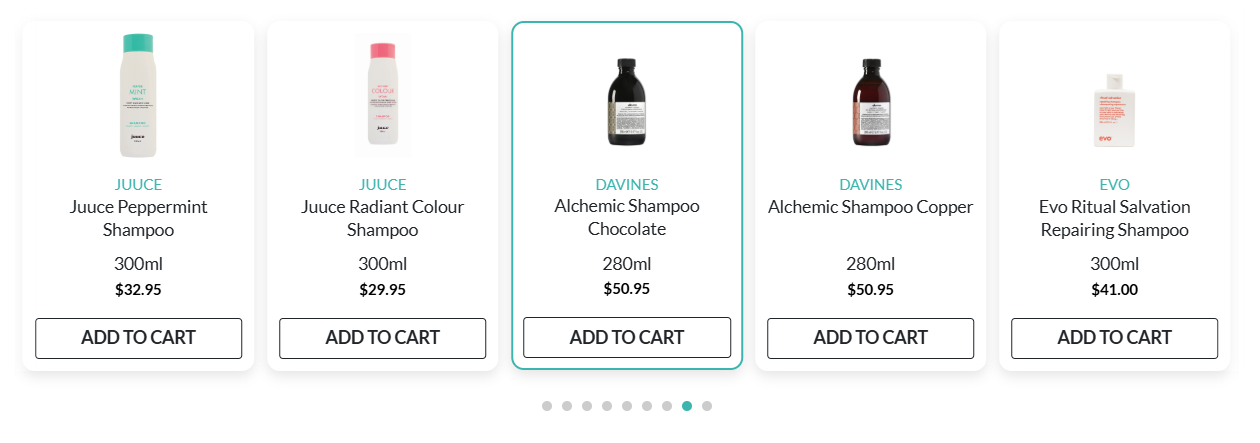Click the Evo Ritual Salvation bottle image
The height and width of the screenshot is (443, 1260).
point(1114,110)
